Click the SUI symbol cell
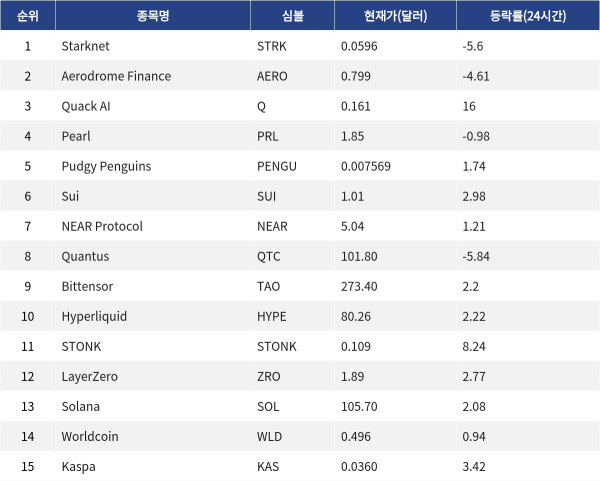600x481 pixels. (266, 196)
